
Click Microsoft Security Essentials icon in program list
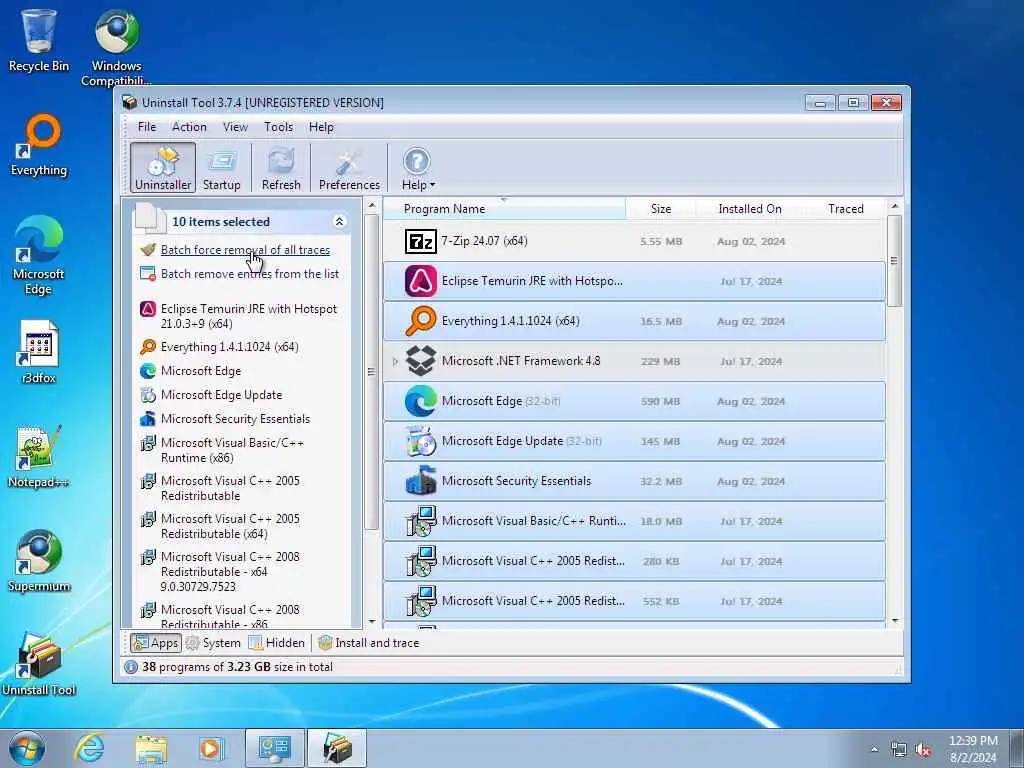[421, 481]
